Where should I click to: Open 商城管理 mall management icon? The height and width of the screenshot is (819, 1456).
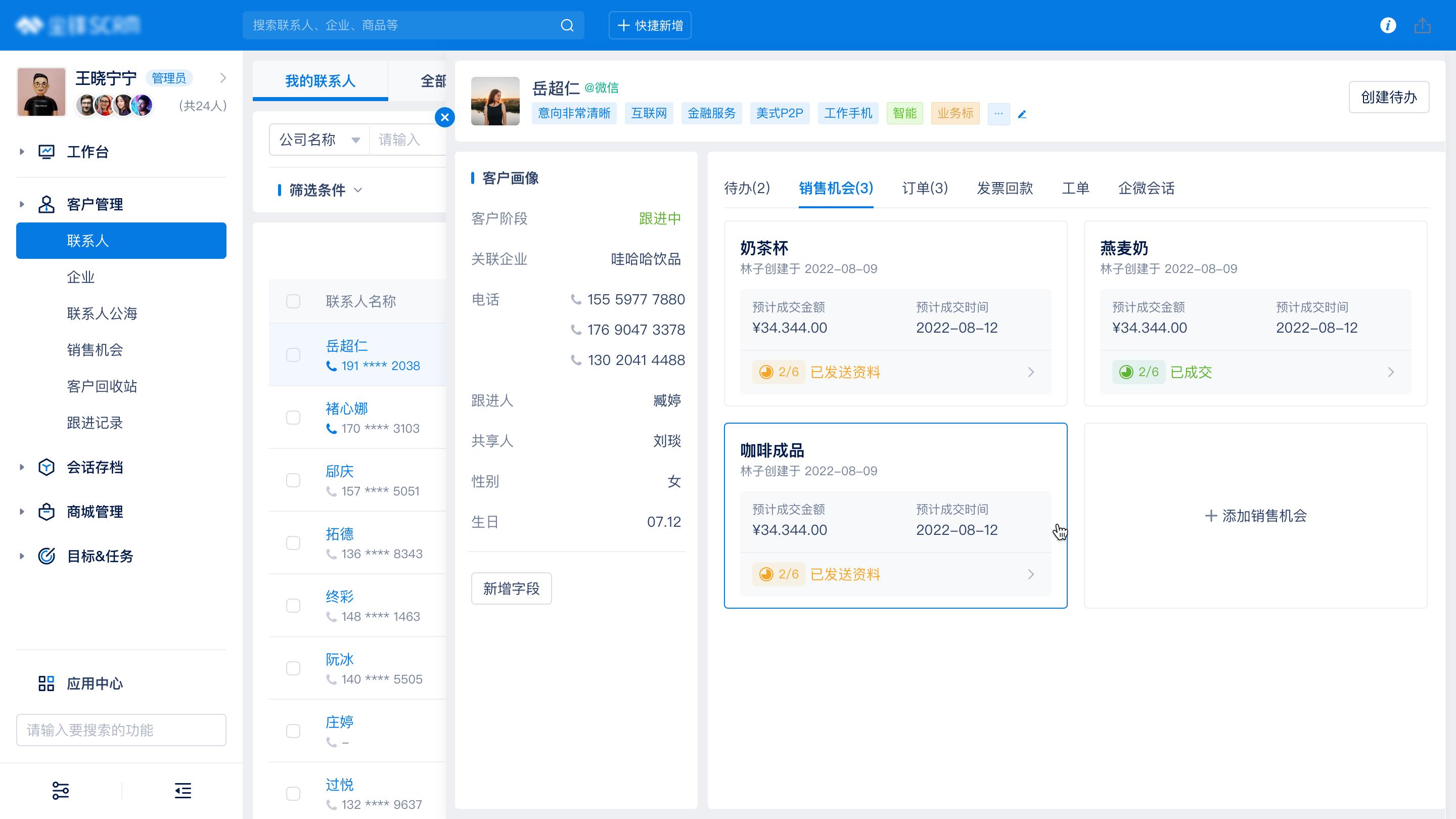click(x=48, y=512)
